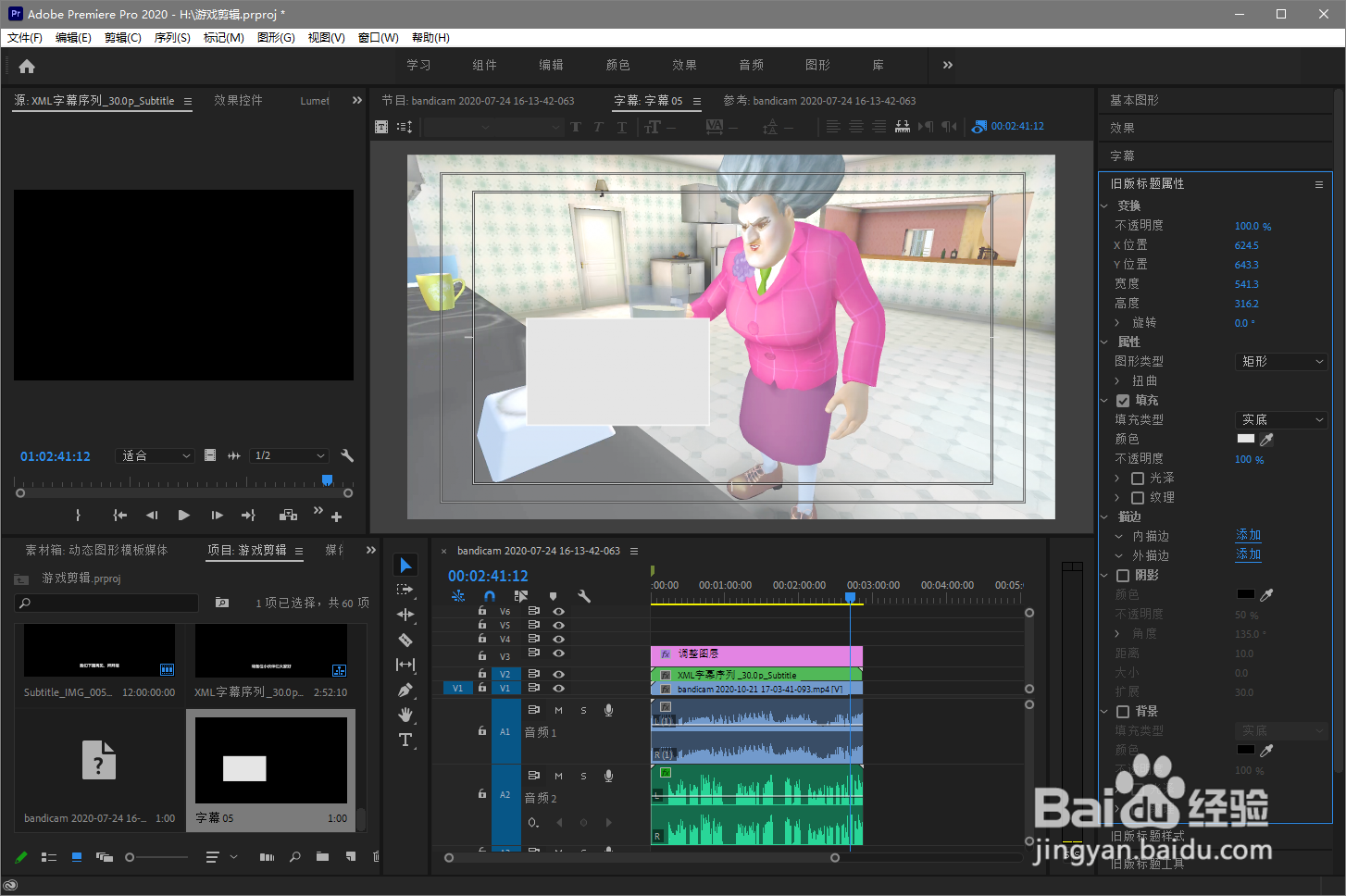This screenshot has width=1346, height=896.
Task: Click 添加 link for 内描边
Action: [x=1248, y=535]
